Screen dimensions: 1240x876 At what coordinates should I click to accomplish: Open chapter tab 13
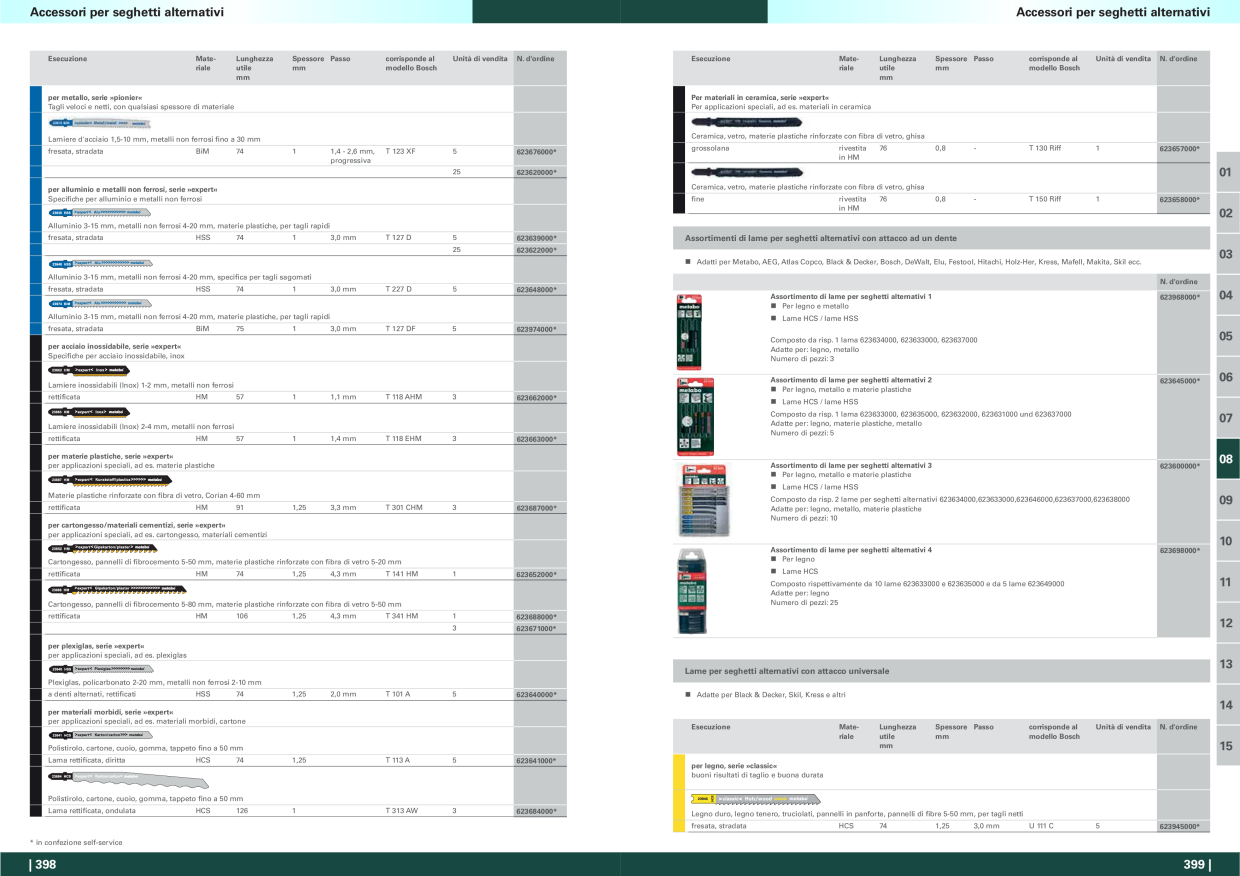click(x=1227, y=664)
